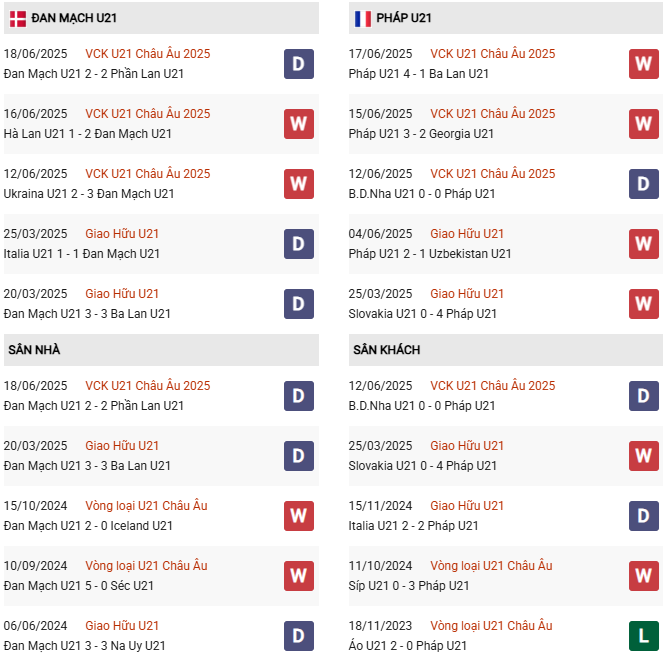Click W badge for Pháp U21 4-1 Ba Lan
The width and height of the screenshot is (666, 661).
(x=644, y=64)
